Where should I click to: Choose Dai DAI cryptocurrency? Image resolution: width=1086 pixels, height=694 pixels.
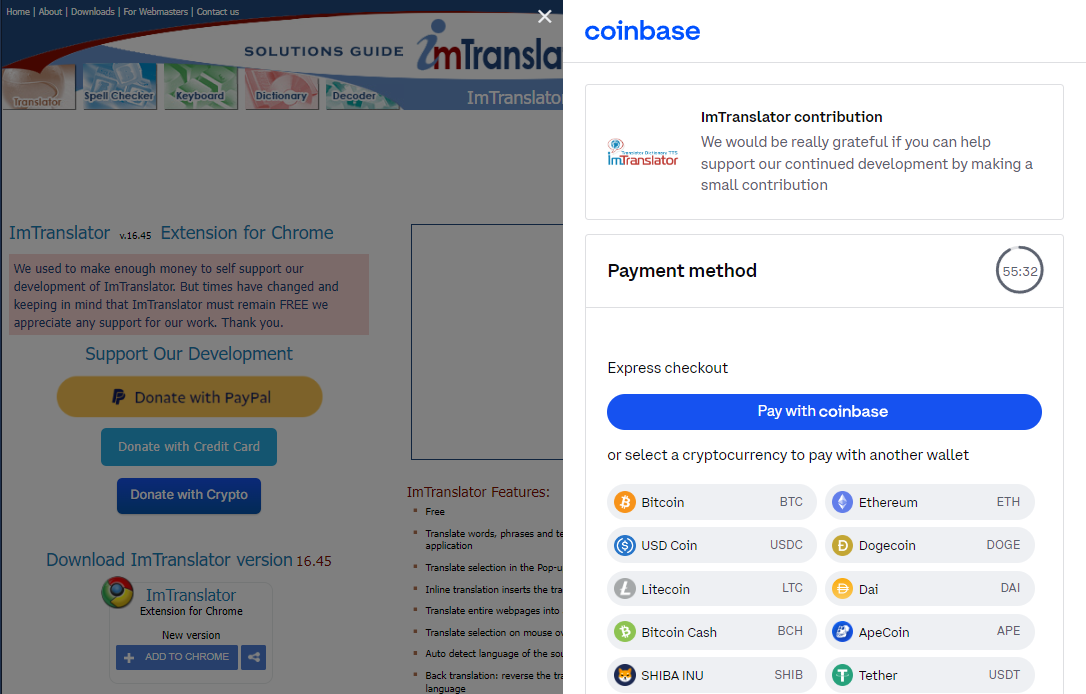click(x=929, y=589)
